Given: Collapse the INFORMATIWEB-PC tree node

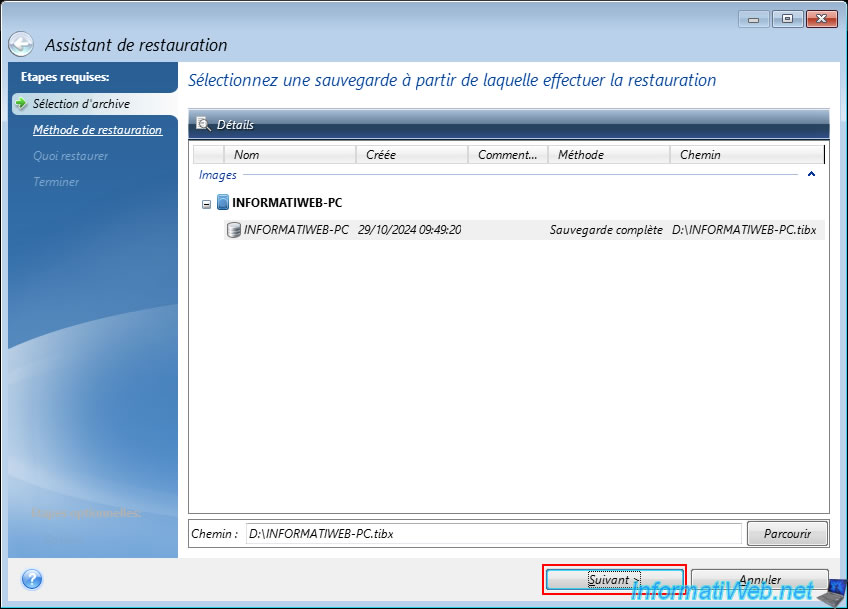Looking at the screenshot, I should [x=206, y=203].
